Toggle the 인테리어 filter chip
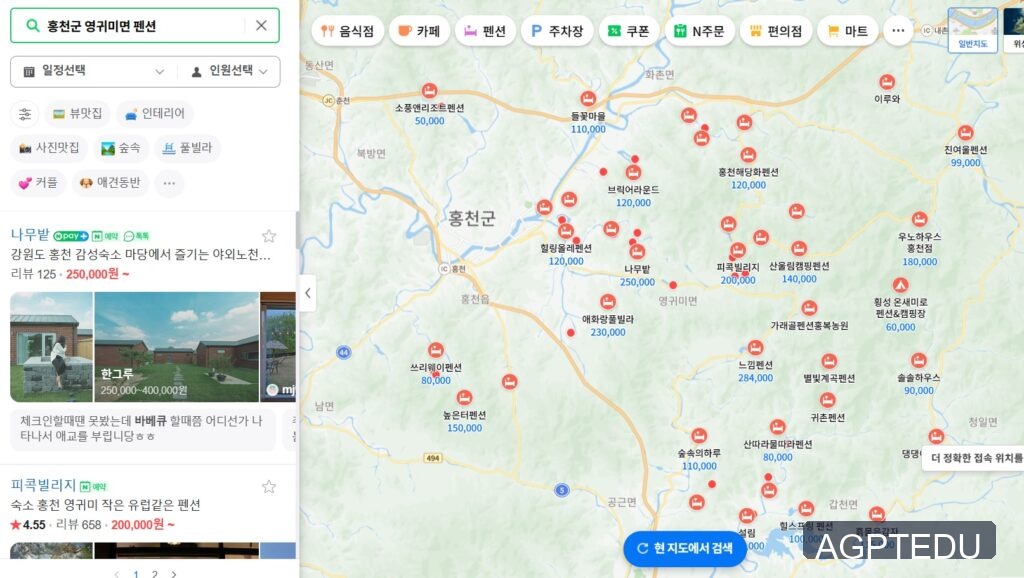The width and height of the screenshot is (1024, 578). pos(155,114)
